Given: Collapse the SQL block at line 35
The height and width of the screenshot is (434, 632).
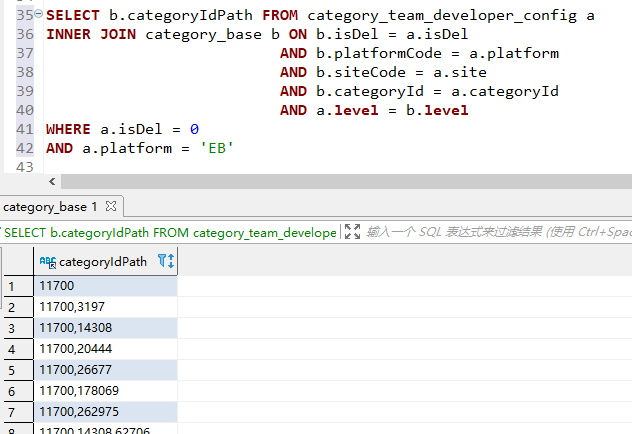Looking at the screenshot, I should click(38, 14).
